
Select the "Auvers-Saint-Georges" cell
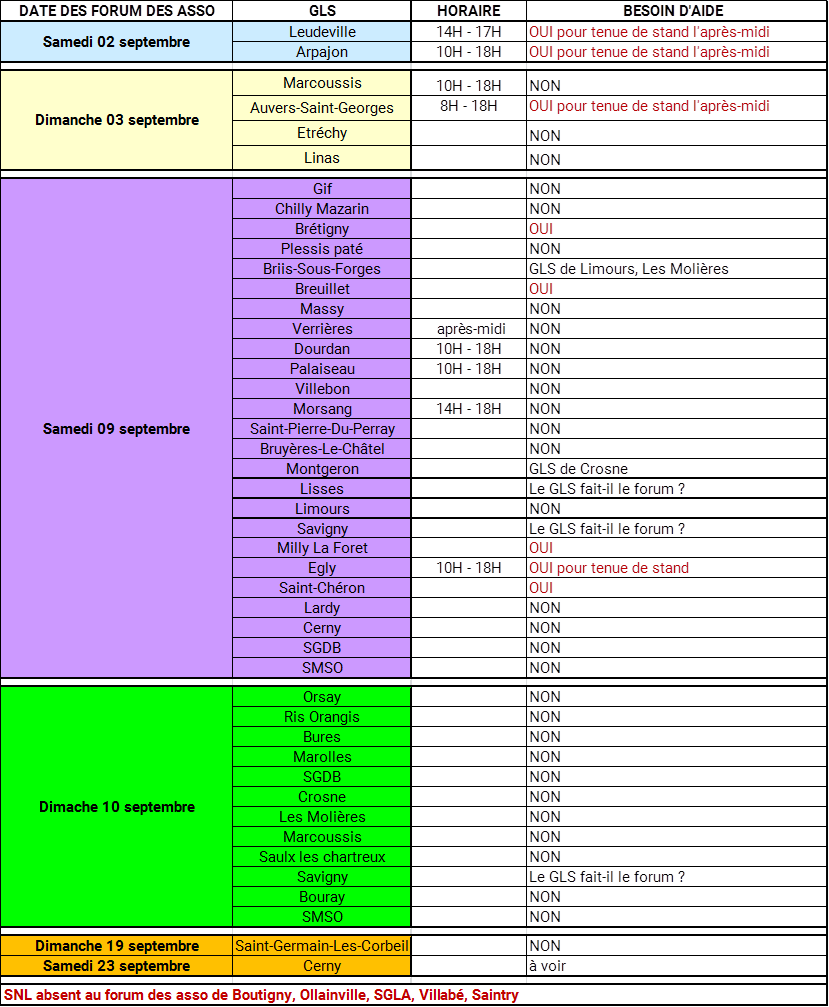click(x=322, y=108)
